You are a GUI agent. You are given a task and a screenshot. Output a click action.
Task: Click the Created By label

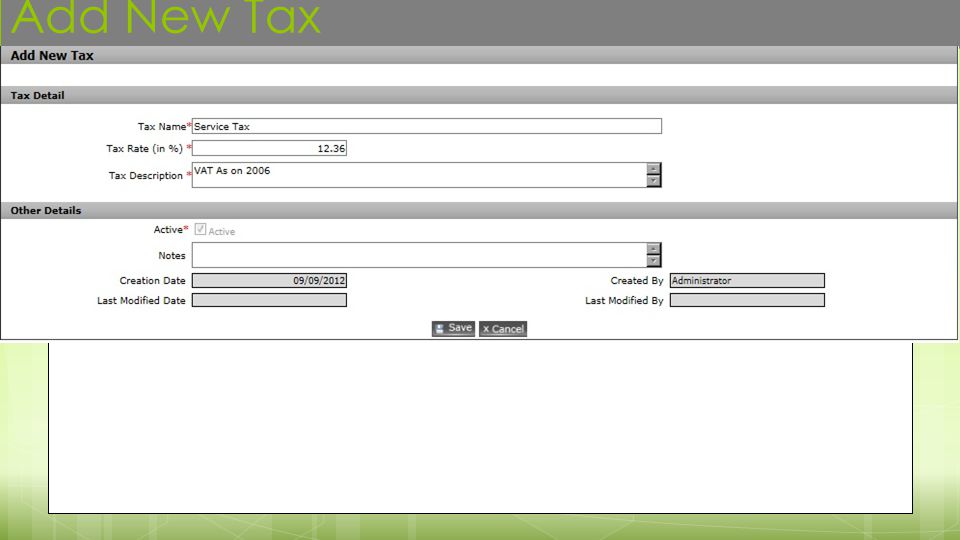pyautogui.click(x=637, y=280)
